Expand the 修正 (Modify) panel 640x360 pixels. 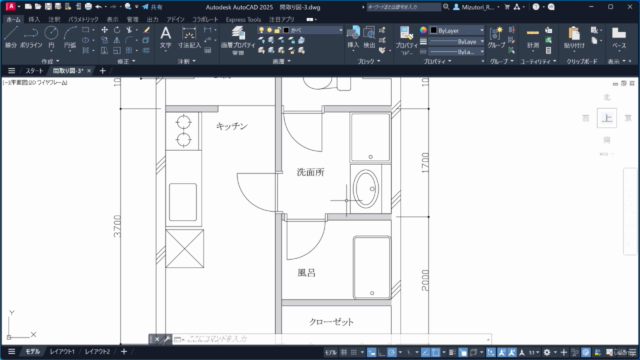(126, 61)
